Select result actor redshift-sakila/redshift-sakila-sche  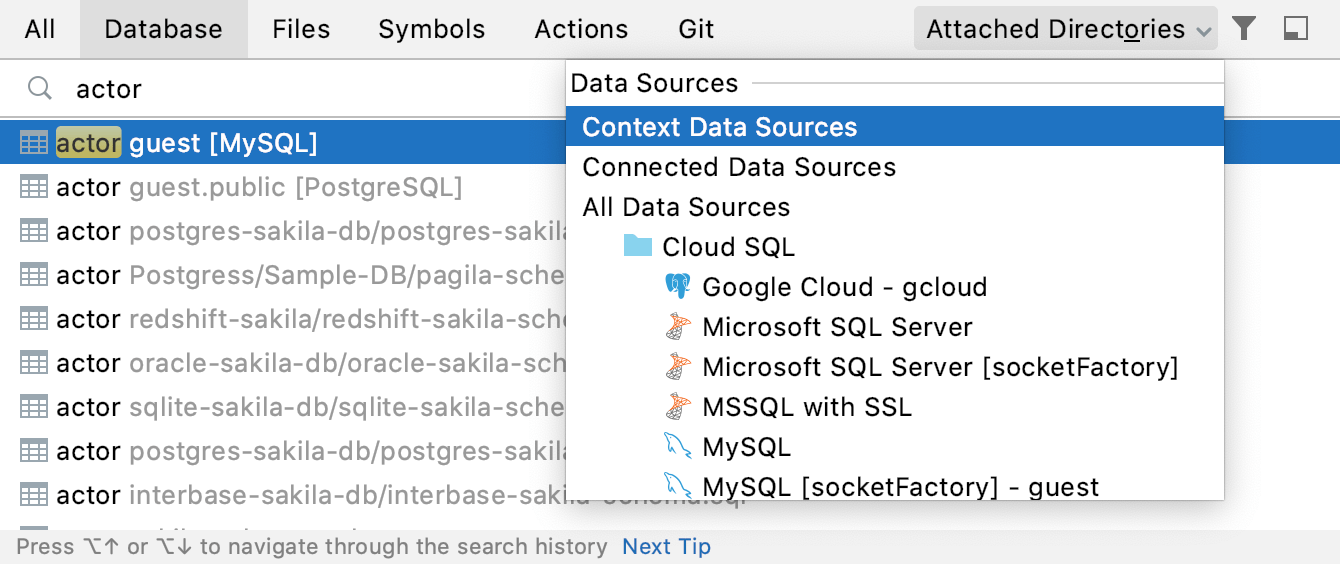[283, 319]
